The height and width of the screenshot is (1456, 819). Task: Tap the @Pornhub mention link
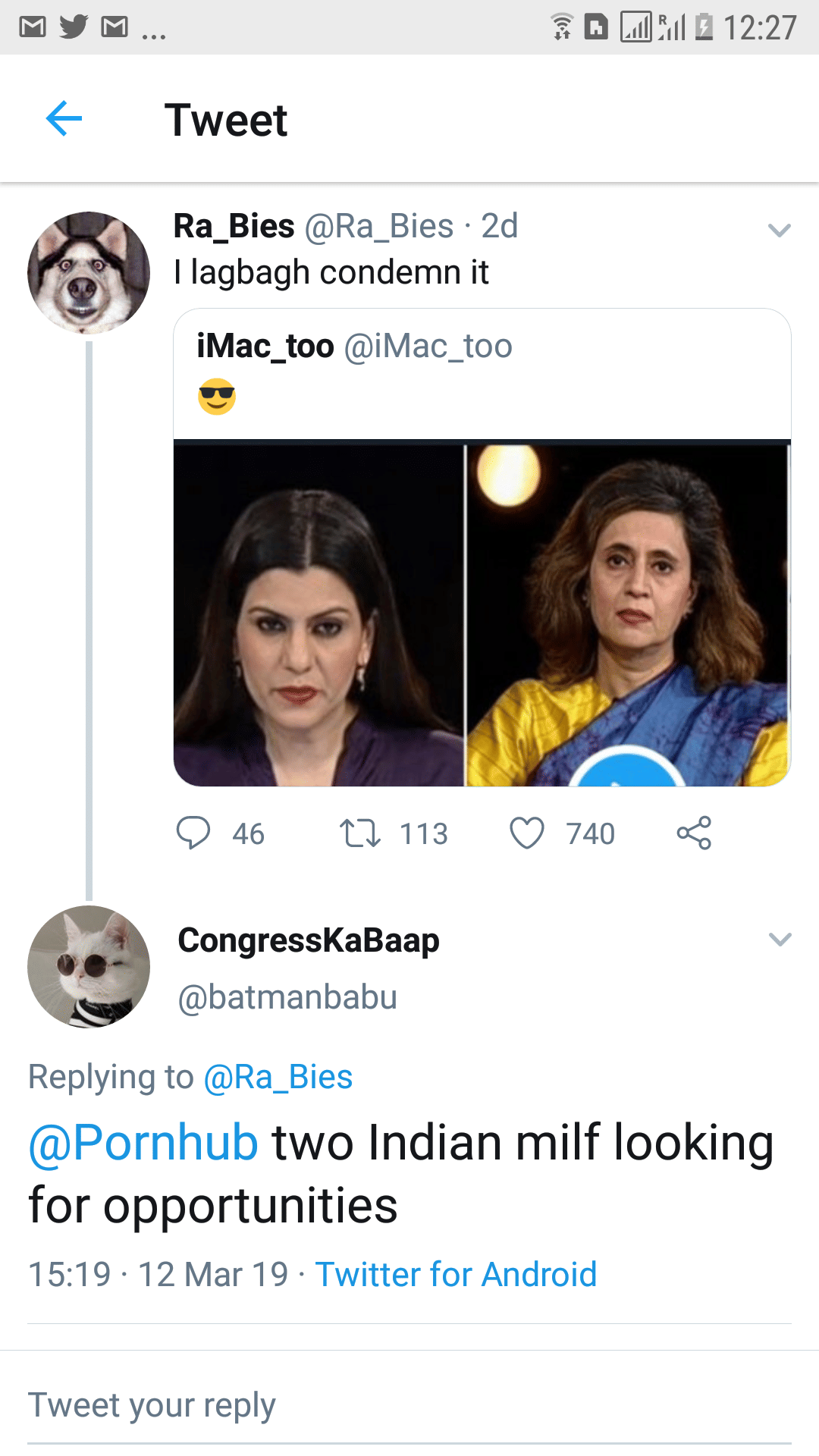point(144,1142)
